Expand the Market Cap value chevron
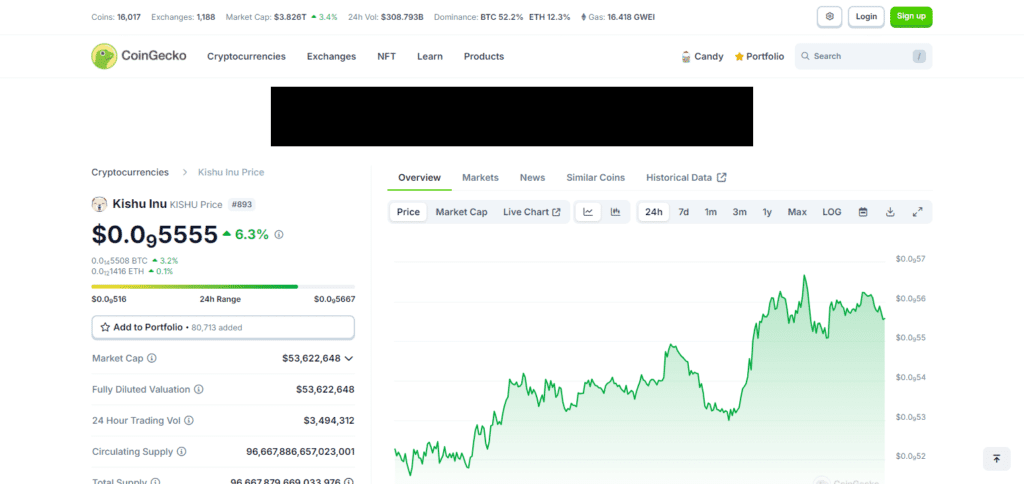This screenshot has height=484, width=1024. (x=349, y=359)
